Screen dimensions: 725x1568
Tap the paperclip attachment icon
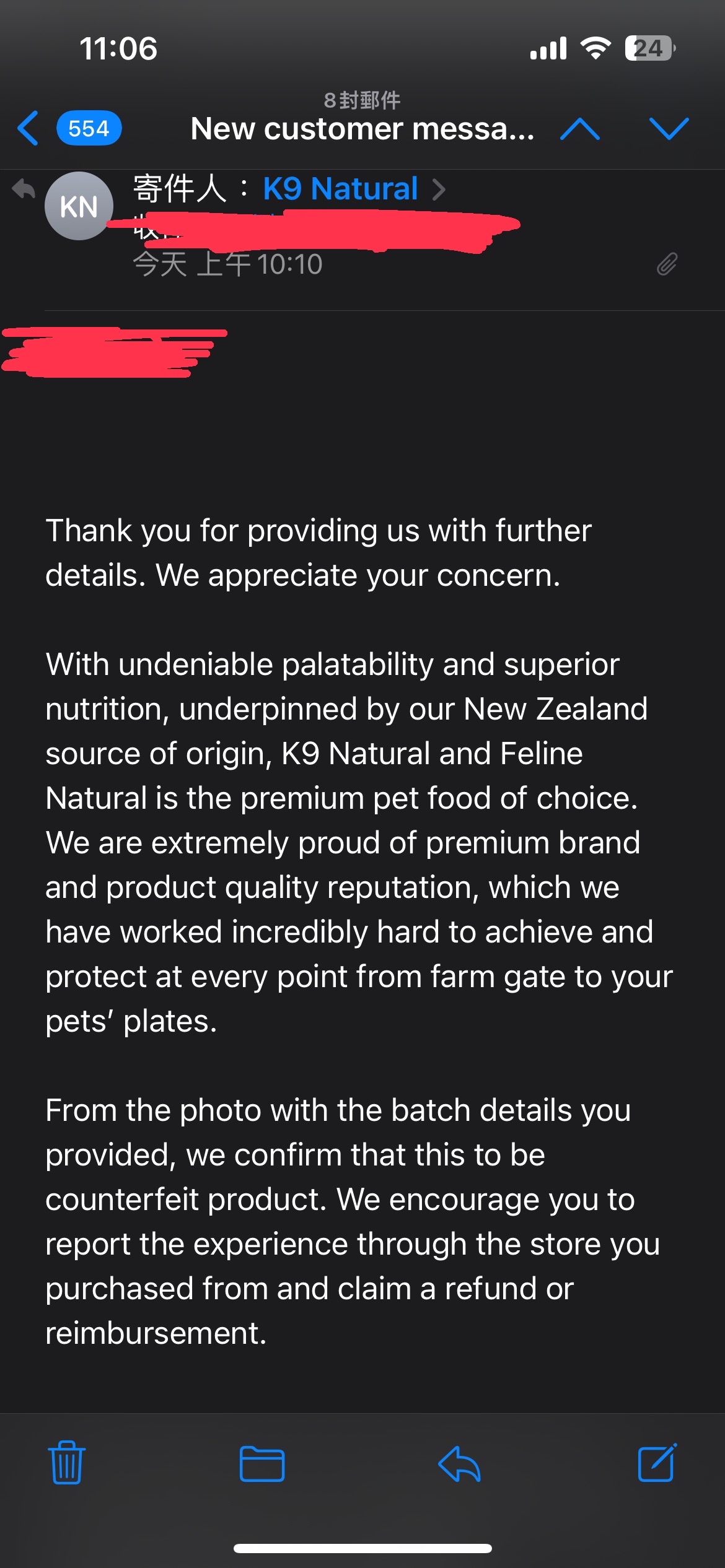(667, 264)
